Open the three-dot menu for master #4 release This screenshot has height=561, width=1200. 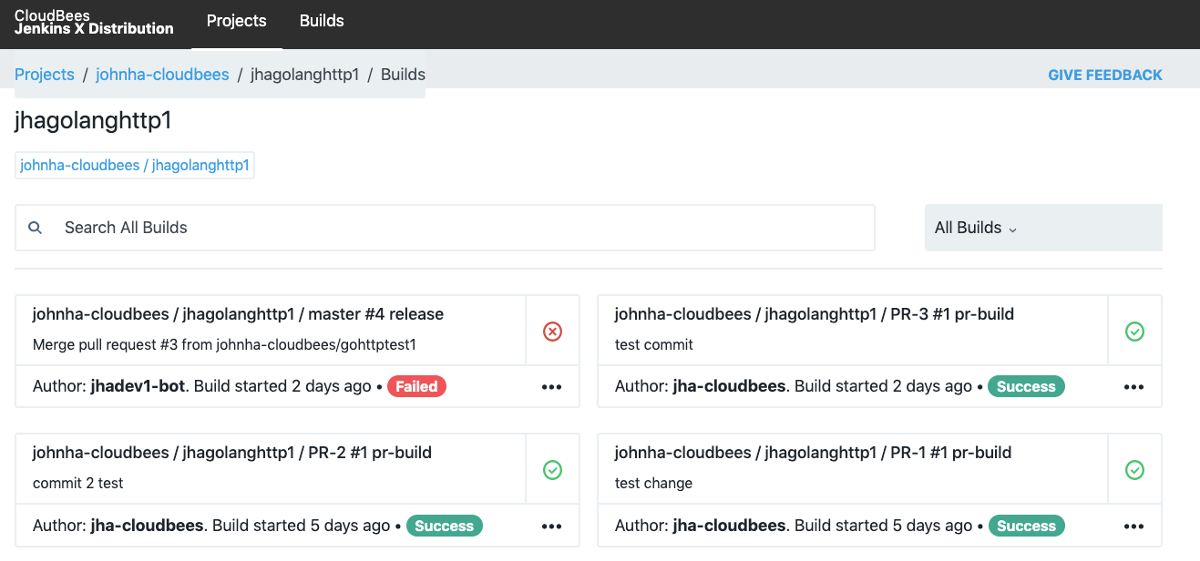click(551, 387)
